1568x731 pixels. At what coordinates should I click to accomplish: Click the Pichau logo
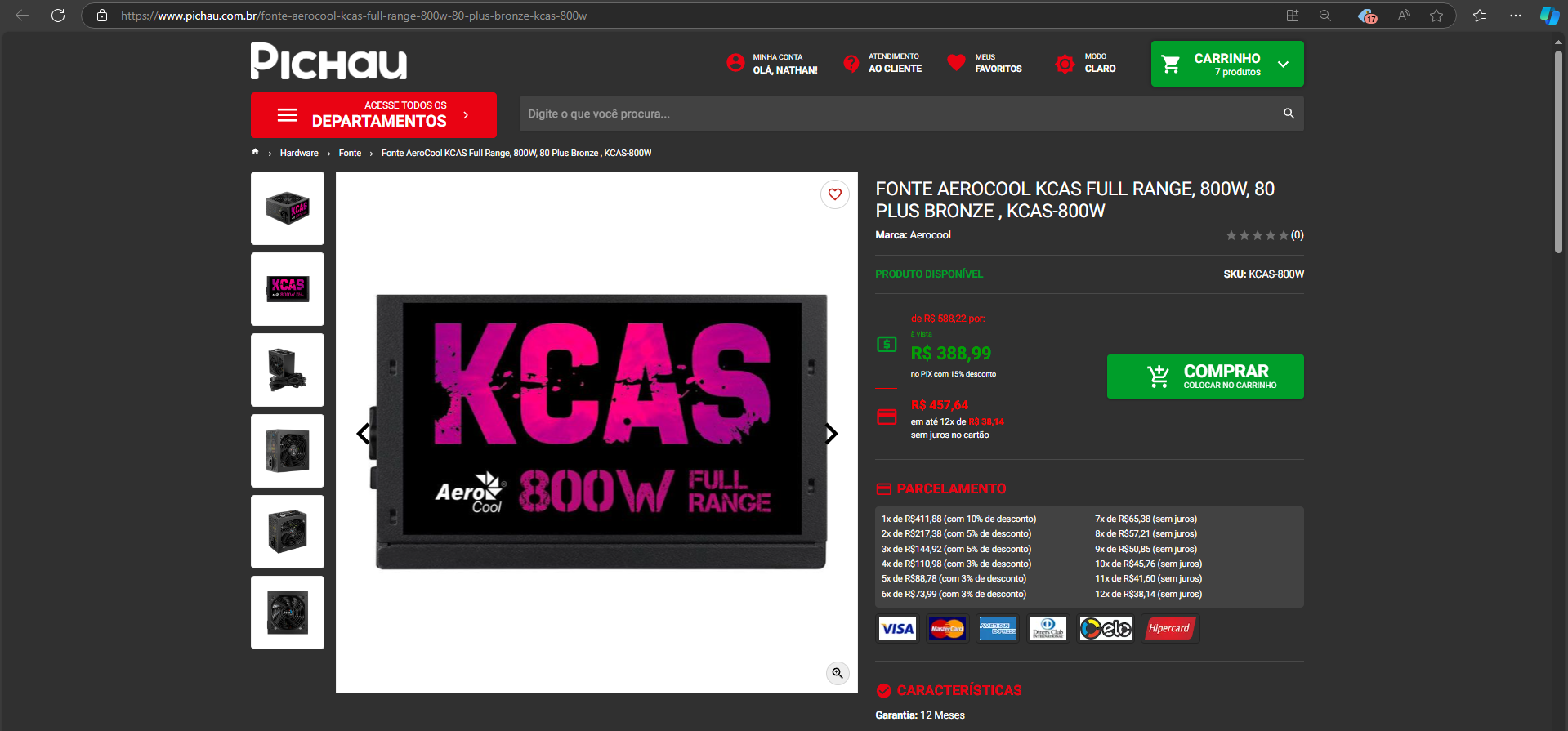(328, 61)
